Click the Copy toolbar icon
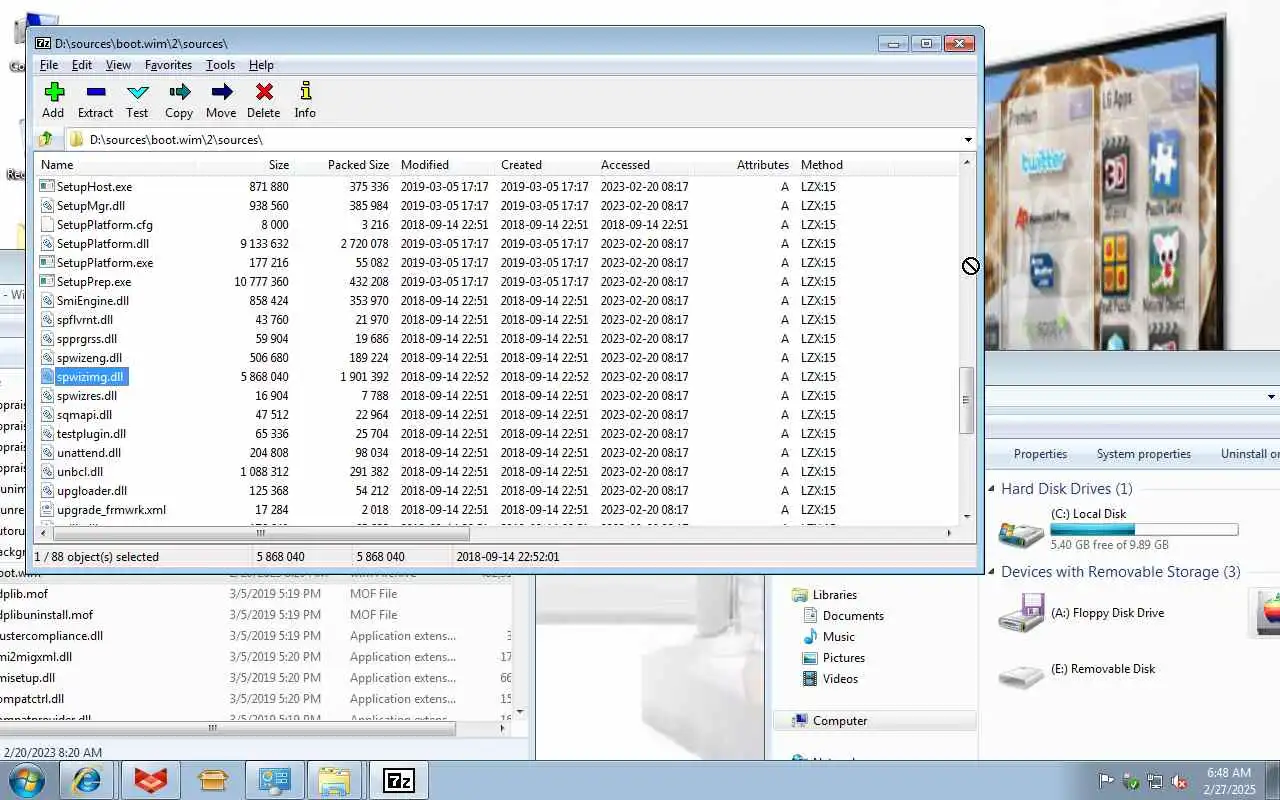The width and height of the screenshot is (1280, 800). tap(180, 92)
